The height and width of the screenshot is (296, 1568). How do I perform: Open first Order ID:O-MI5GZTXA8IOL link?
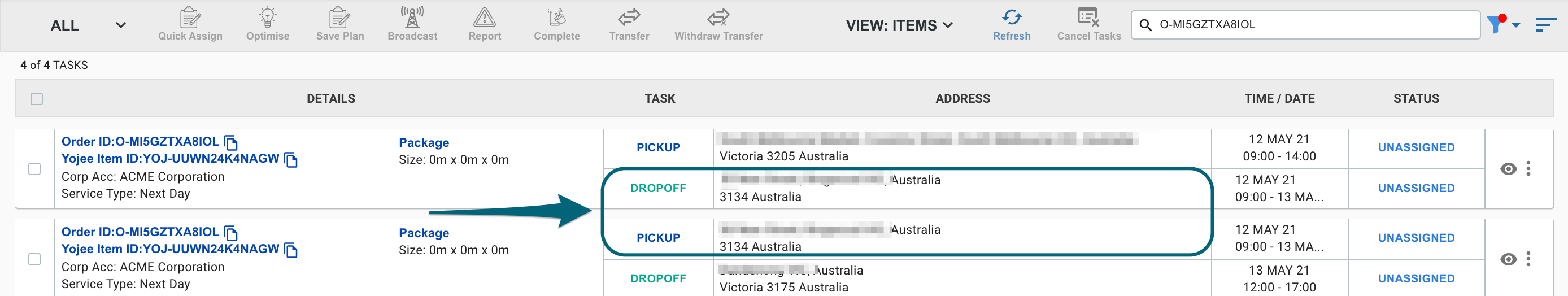[140, 141]
